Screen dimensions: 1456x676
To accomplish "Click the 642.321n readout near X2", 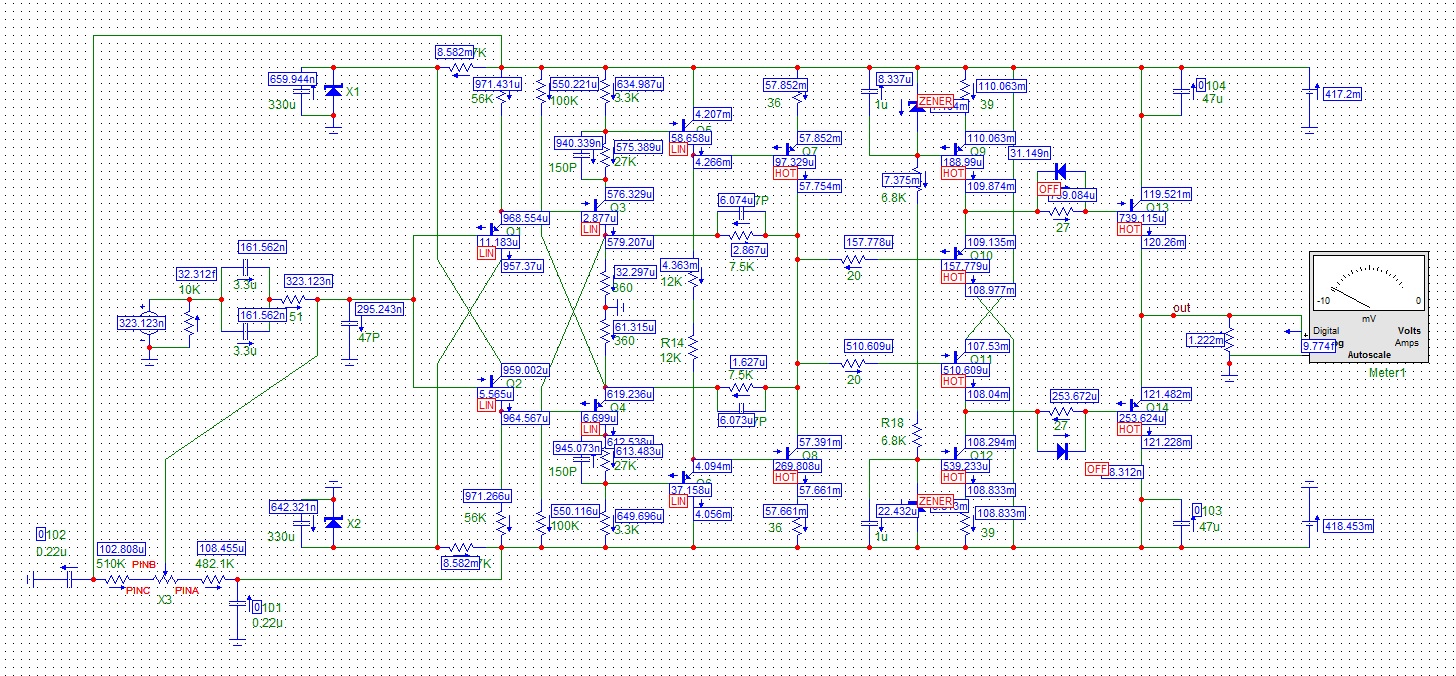I will (x=294, y=507).
